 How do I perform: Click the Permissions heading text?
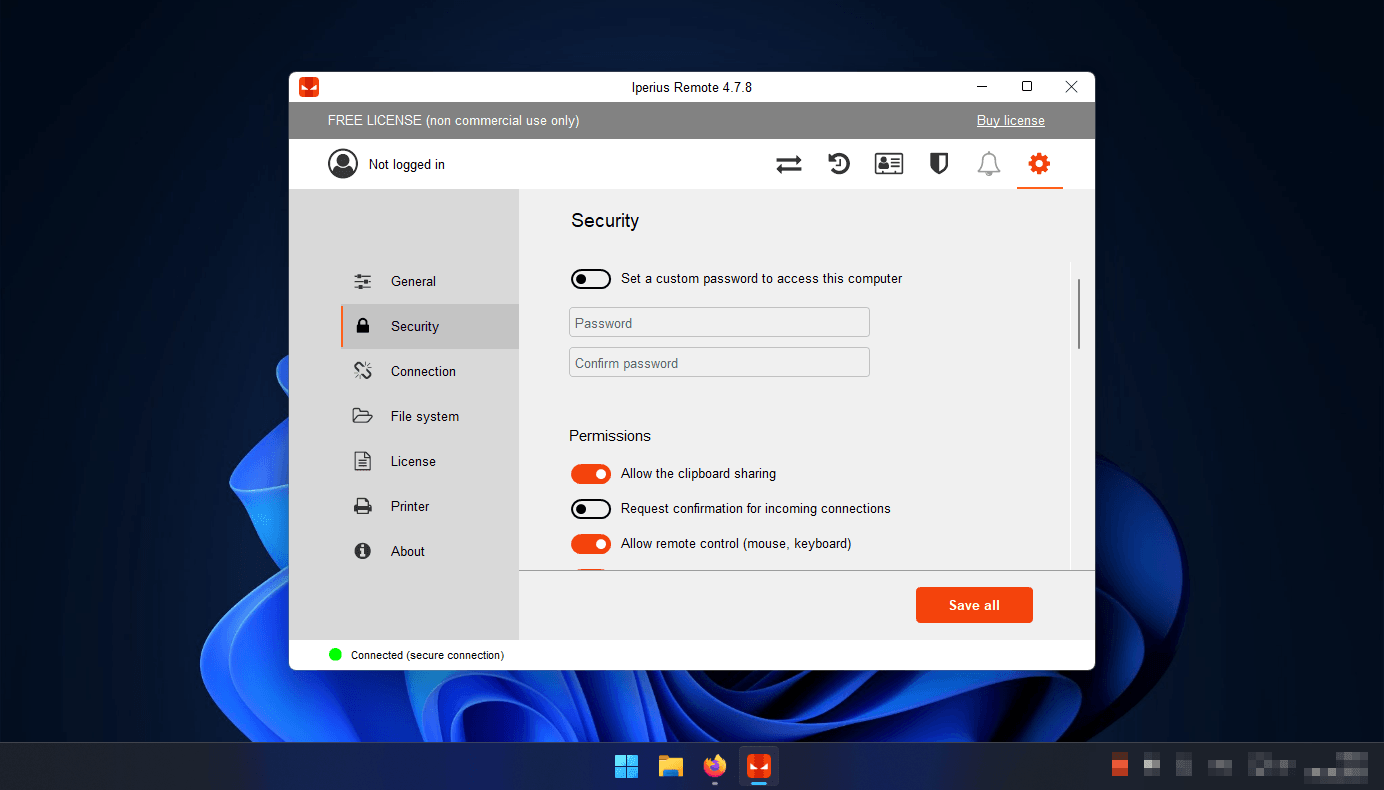(x=610, y=436)
